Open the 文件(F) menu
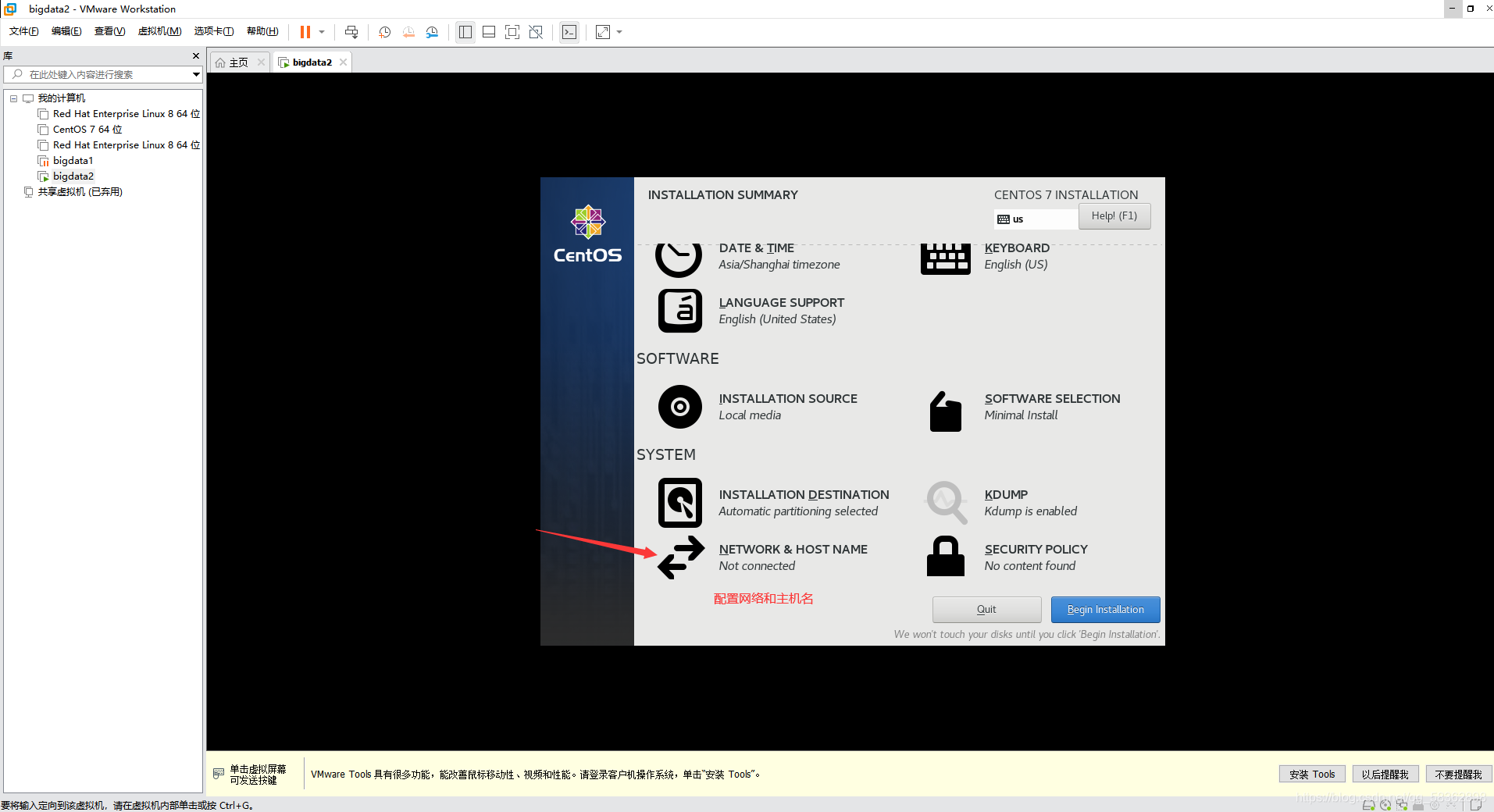Screen dimensions: 1494x812 [24, 31]
